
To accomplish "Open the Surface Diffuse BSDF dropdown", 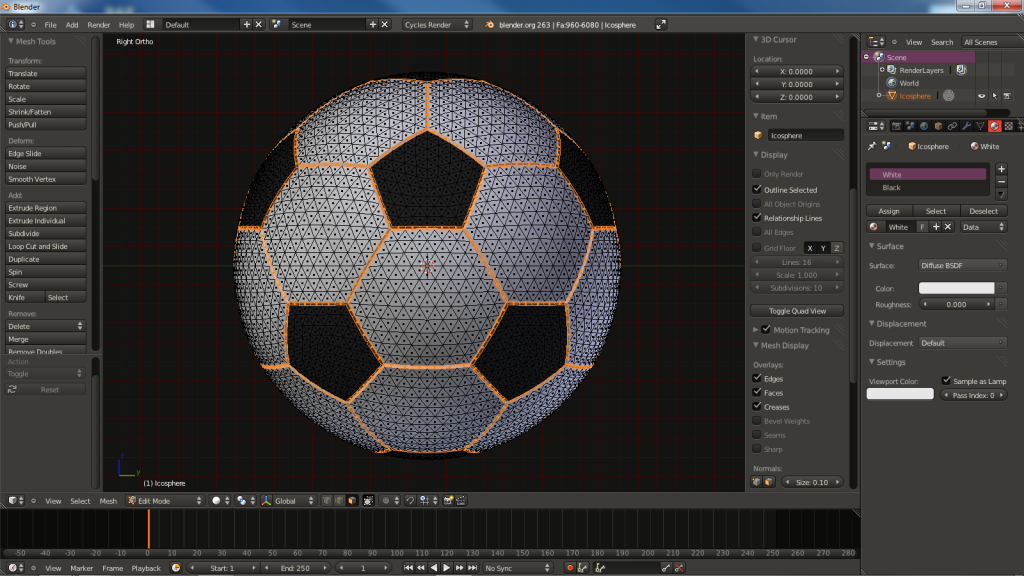I will [962, 265].
